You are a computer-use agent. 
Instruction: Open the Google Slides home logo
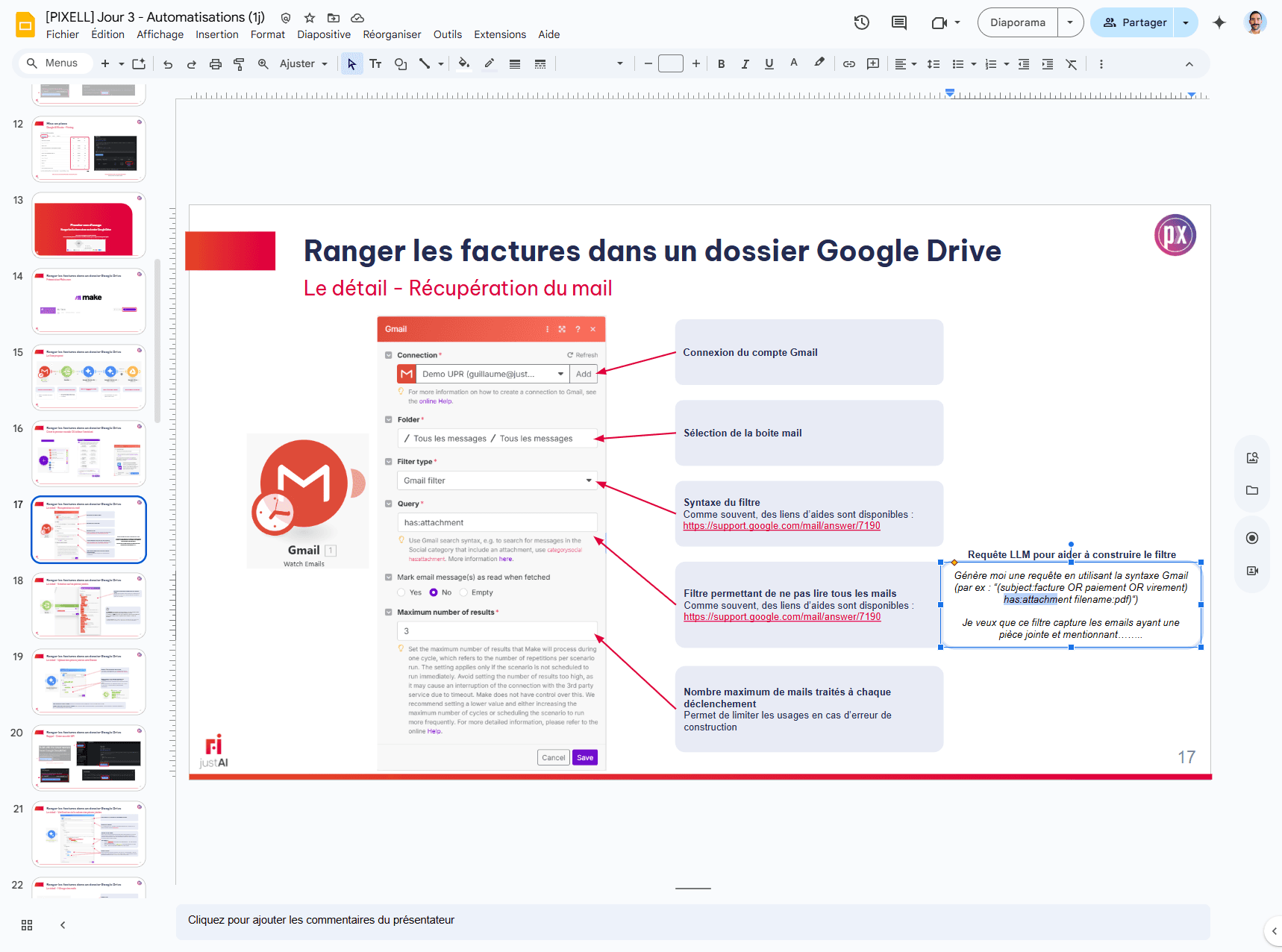tap(25, 25)
